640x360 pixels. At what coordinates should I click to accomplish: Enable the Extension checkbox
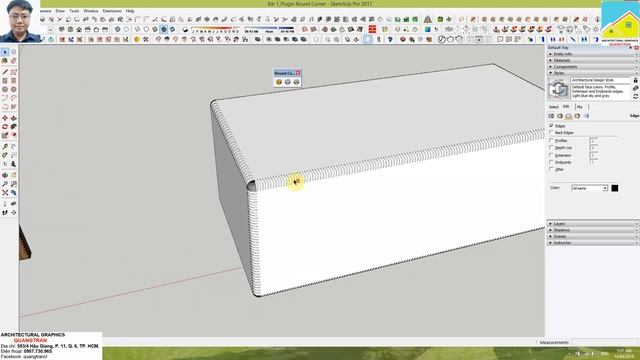point(551,155)
